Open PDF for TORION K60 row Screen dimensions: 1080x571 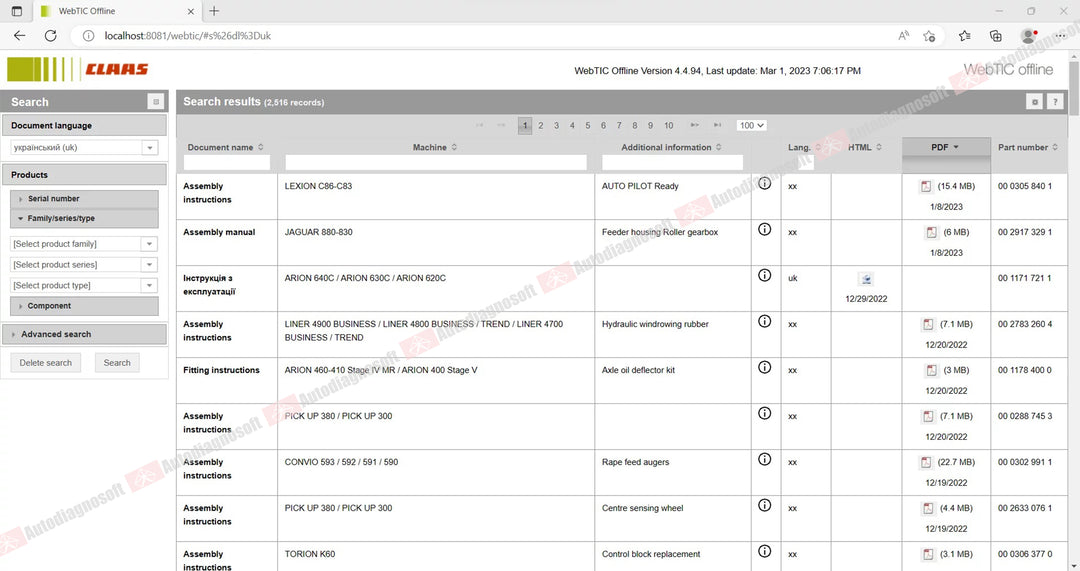point(928,554)
